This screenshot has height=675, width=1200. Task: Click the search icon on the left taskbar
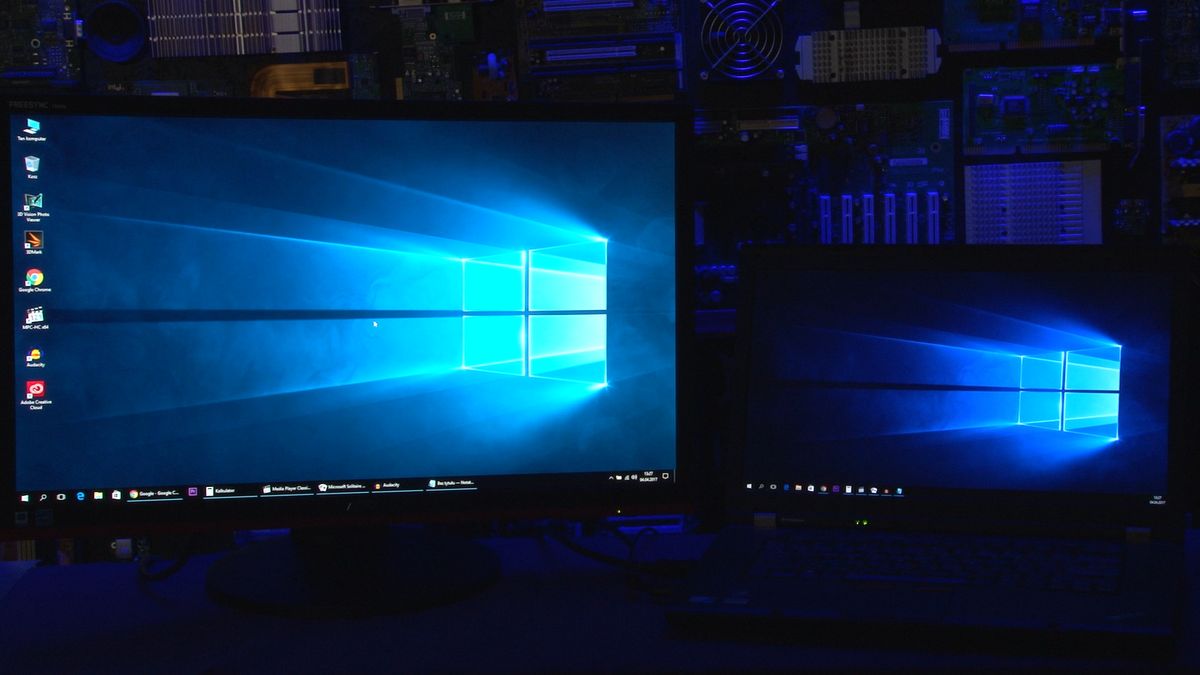(x=42, y=496)
